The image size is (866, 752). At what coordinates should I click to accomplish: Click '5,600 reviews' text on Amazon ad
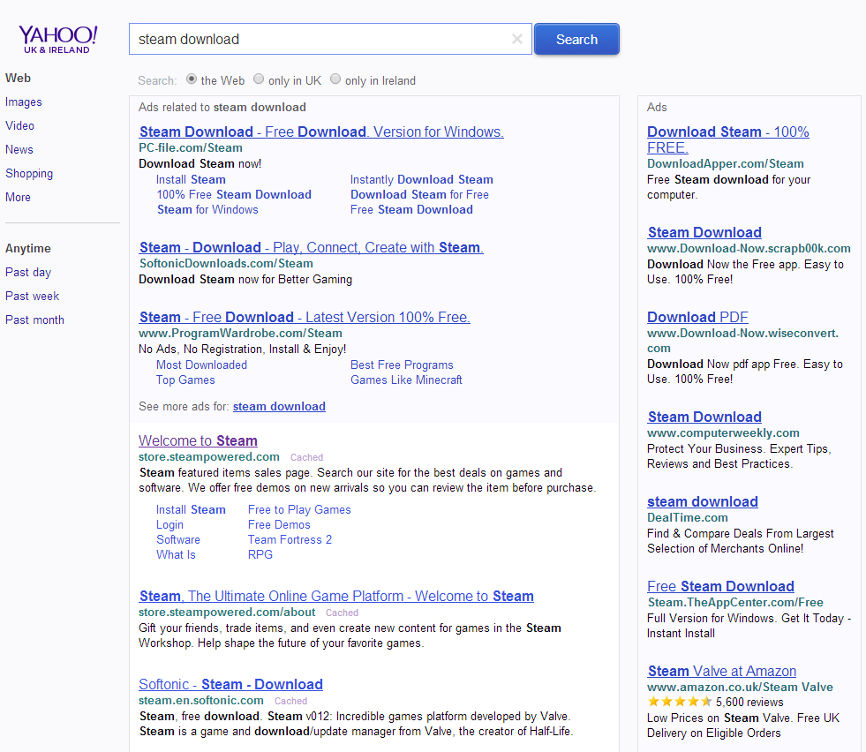pos(749,702)
